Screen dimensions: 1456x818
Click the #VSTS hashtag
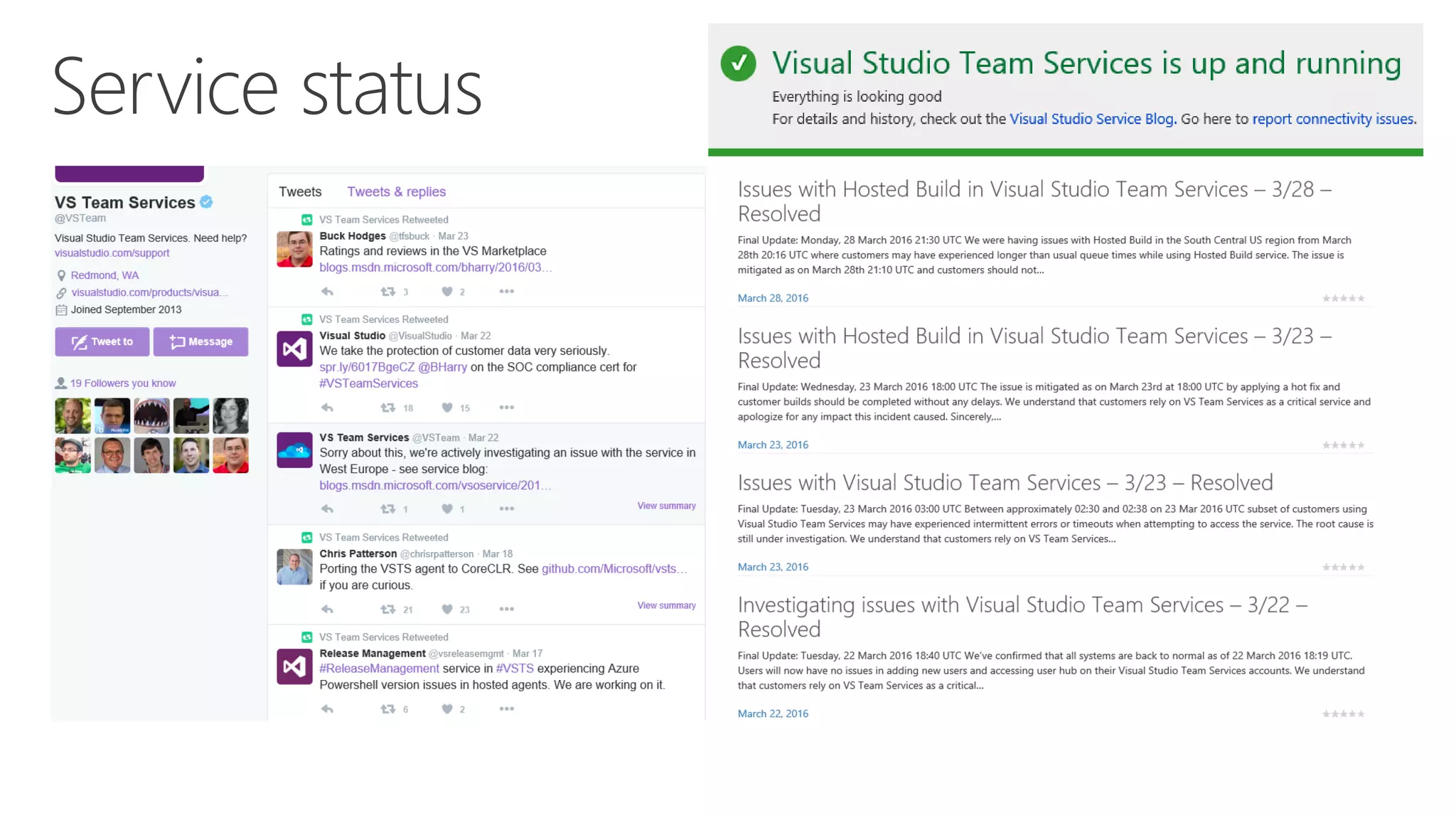[515, 669]
